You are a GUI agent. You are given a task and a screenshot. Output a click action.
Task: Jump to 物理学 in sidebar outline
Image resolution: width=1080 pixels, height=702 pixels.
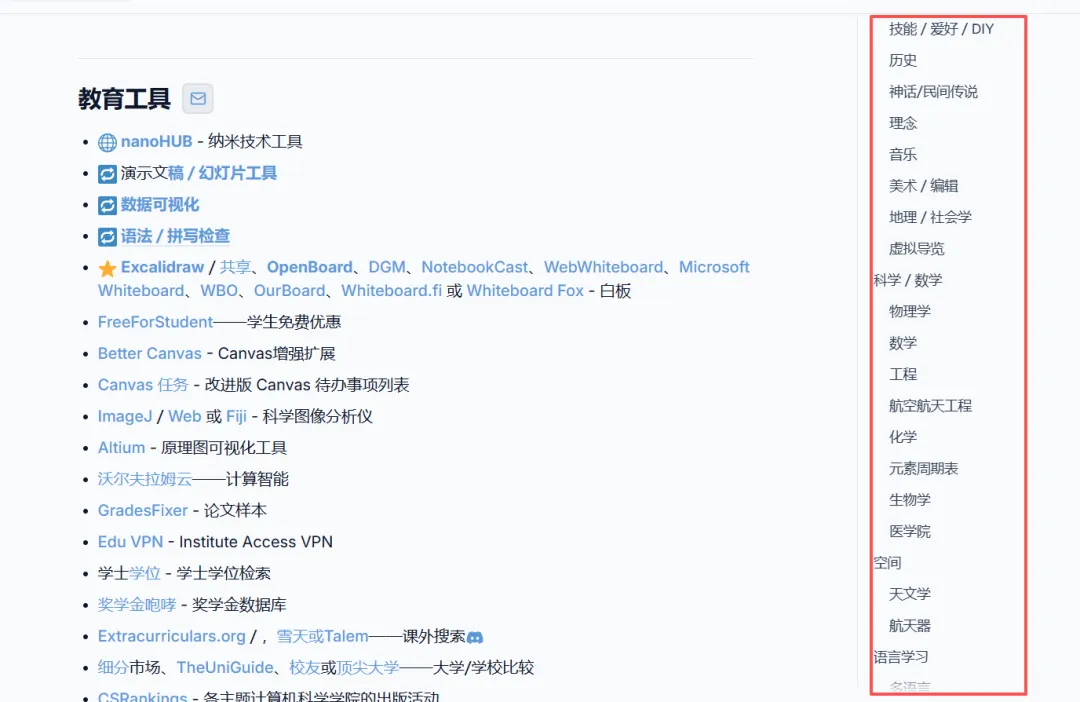(x=909, y=311)
